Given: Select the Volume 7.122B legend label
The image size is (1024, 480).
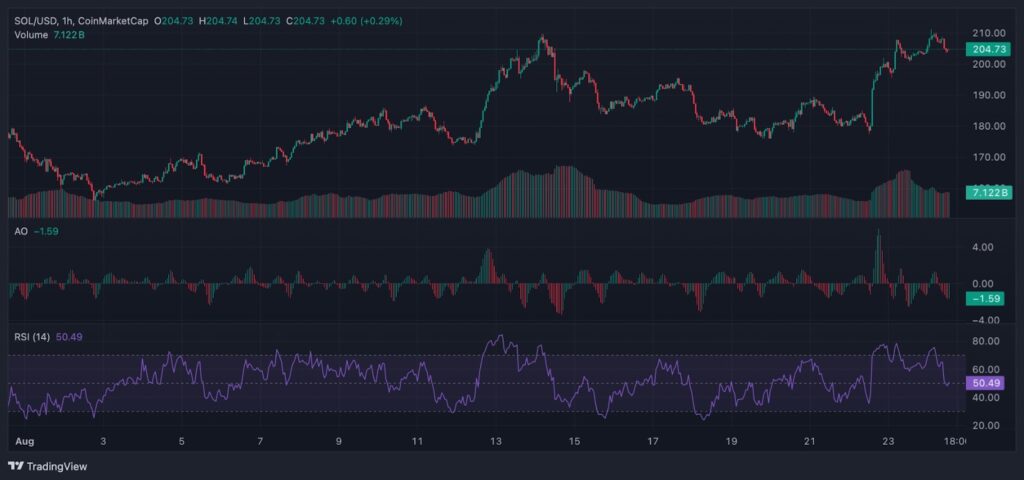Looking at the screenshot, I should (50, 35).
